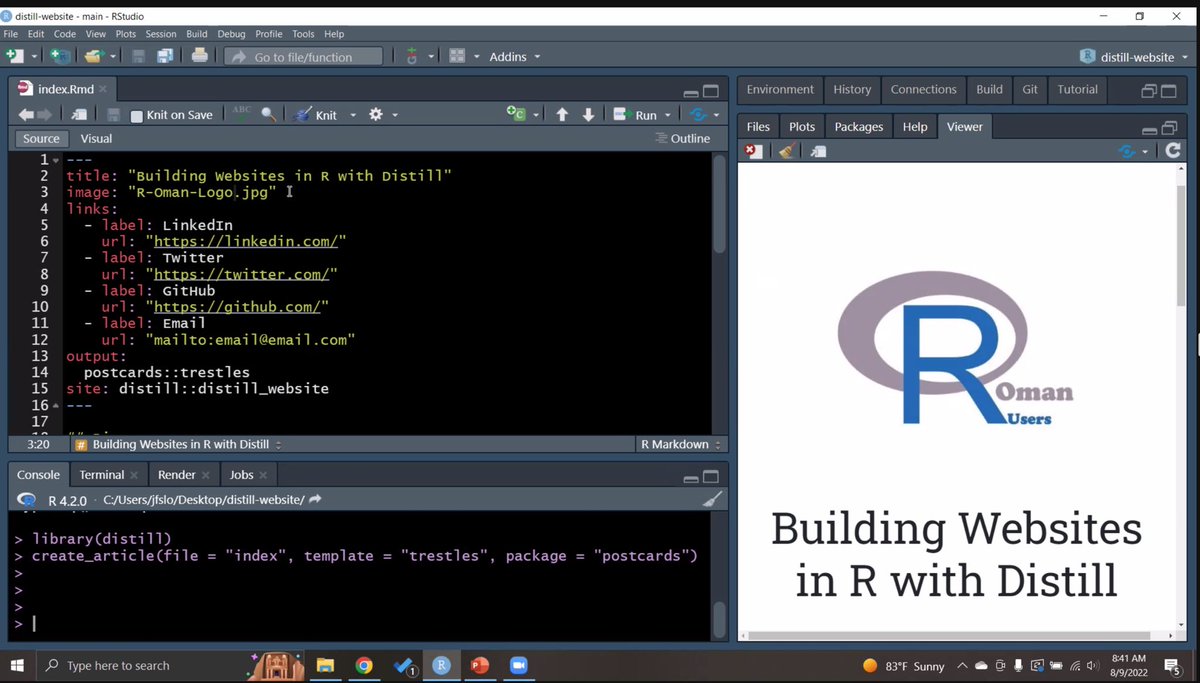Click the editor vertical scrollbar
The height and width of the screenshot is (683, 1200).
pos(719,204)
